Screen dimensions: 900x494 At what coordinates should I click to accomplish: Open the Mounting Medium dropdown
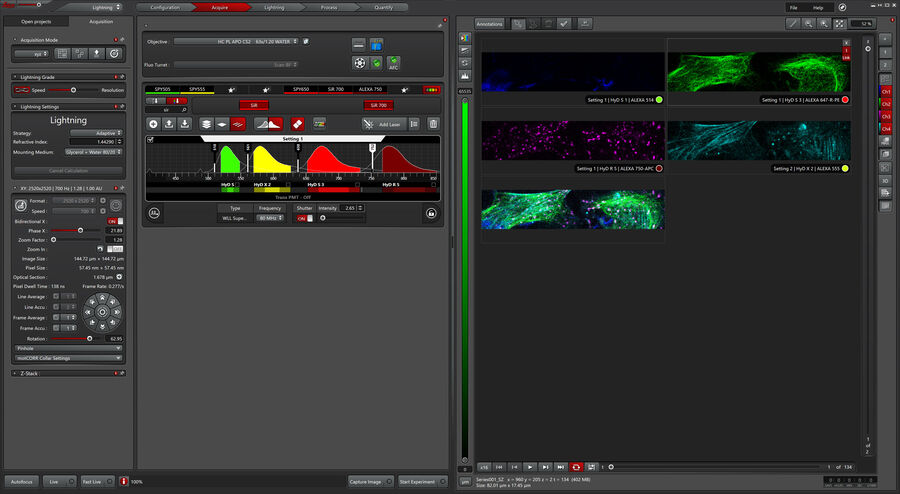click(x=94, y=152)
